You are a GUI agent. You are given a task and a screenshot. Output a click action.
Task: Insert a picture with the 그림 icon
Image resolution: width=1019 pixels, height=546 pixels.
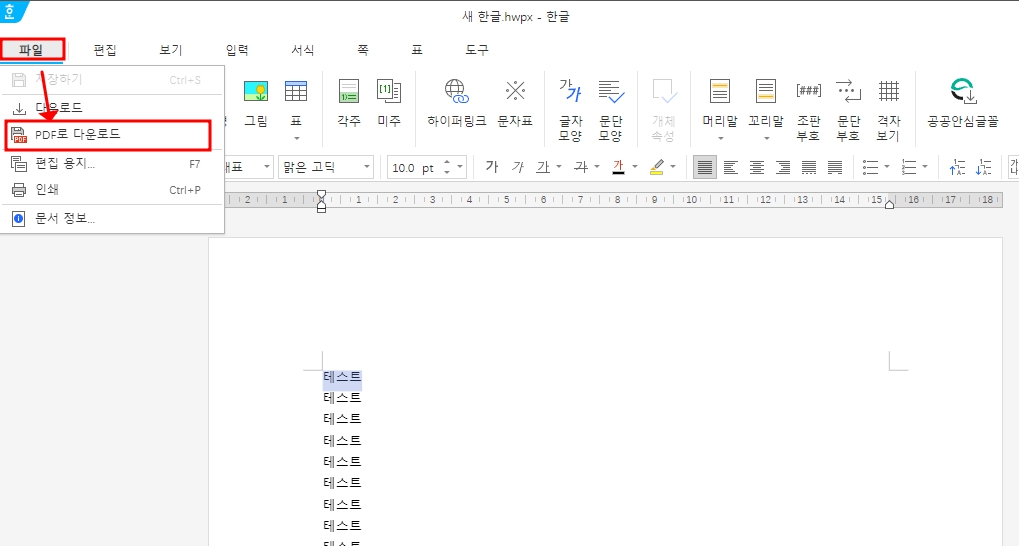(256, 92)
